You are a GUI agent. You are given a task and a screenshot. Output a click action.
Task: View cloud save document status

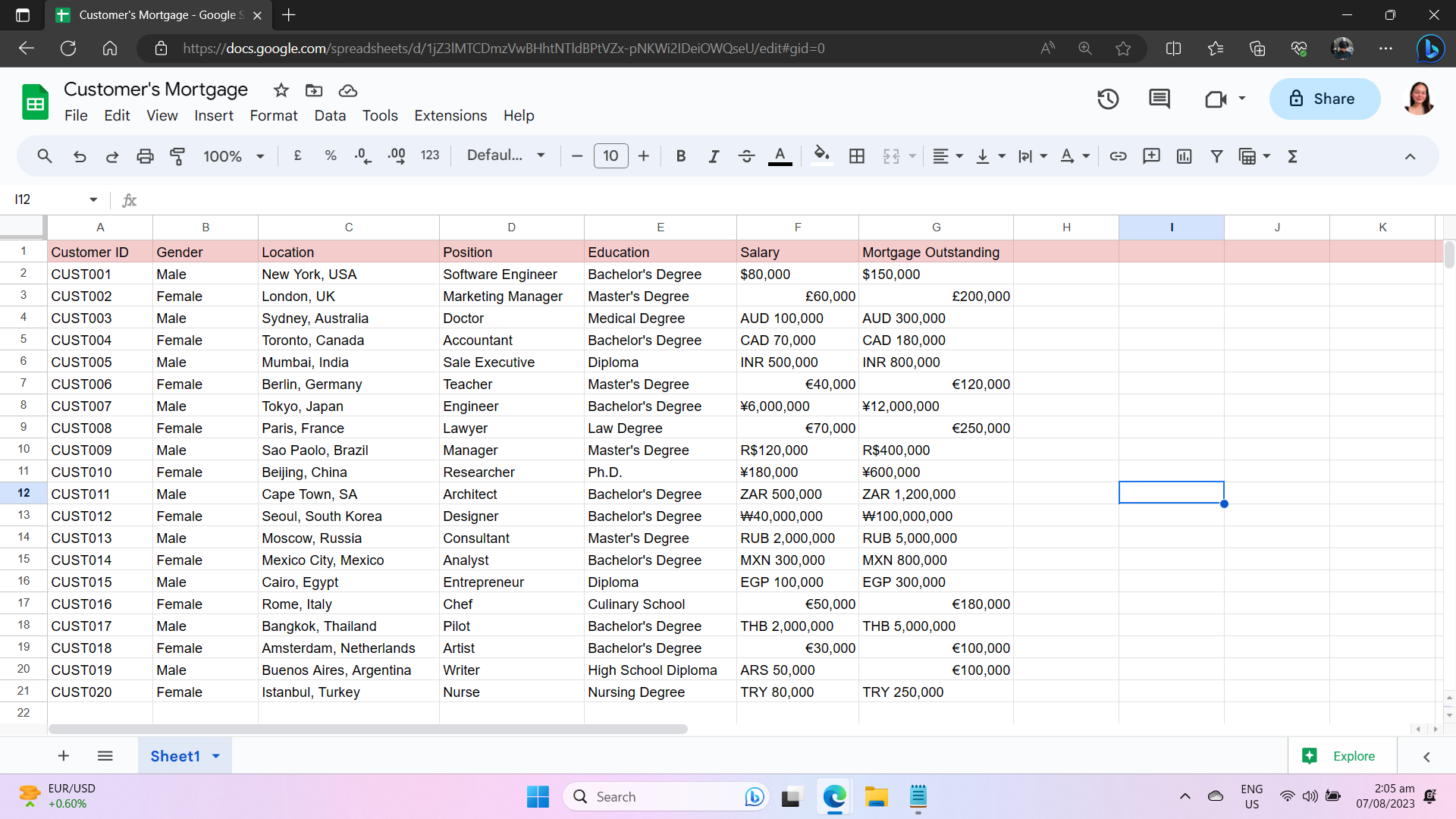tap(348, 90)
